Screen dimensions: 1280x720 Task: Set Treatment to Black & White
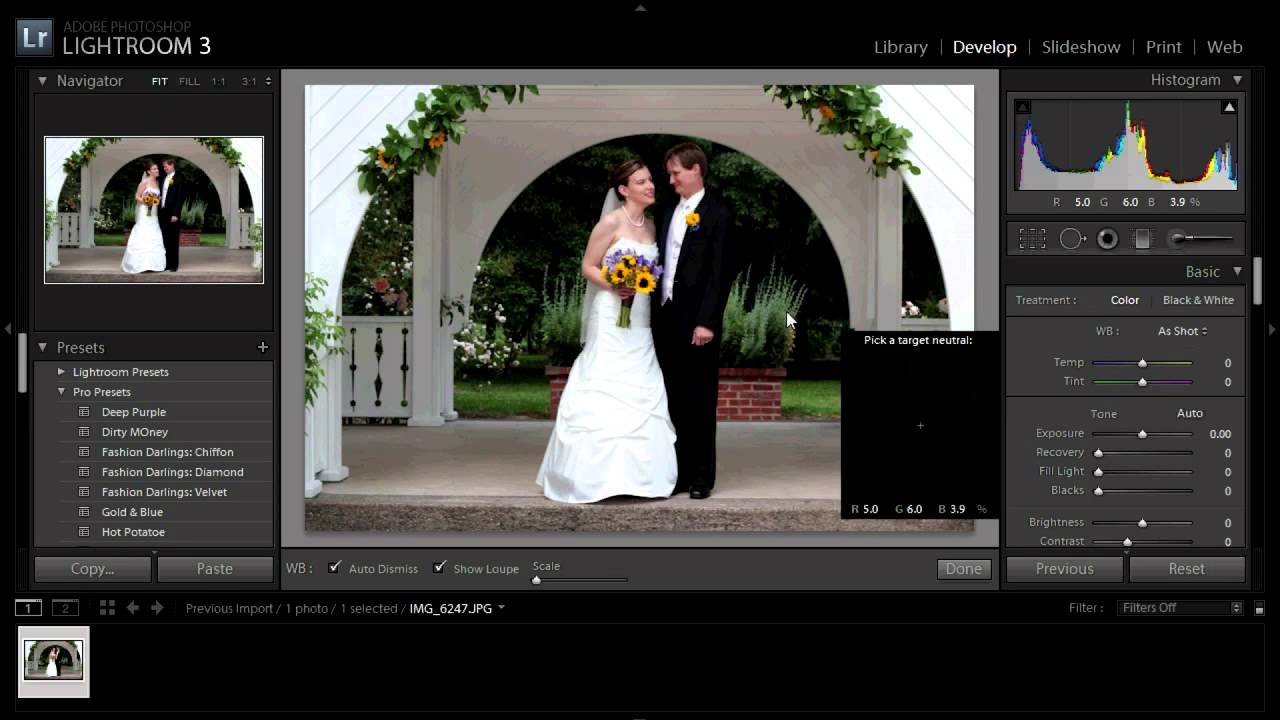point(1198,300)
